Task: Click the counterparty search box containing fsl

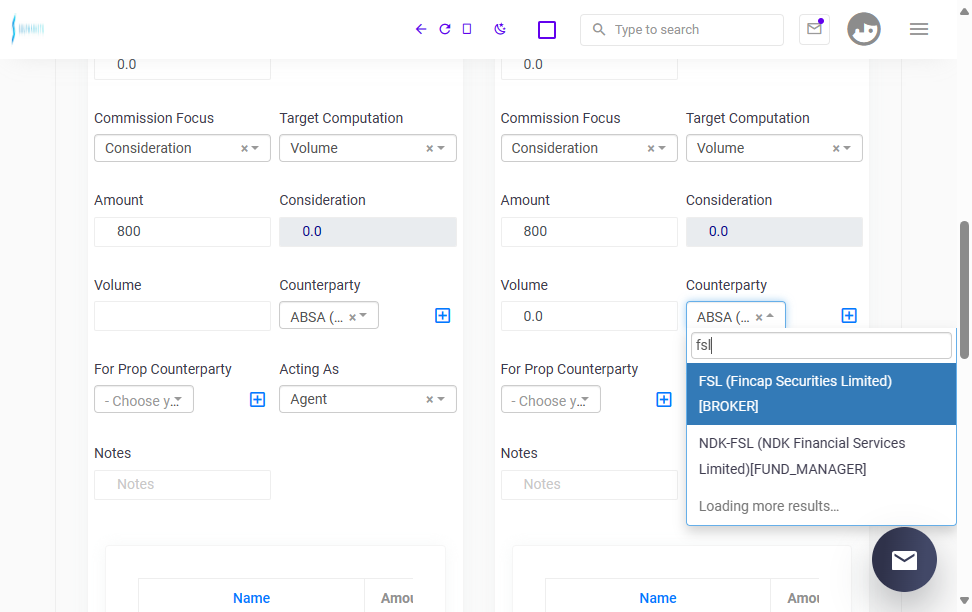Action: (821, 345)
